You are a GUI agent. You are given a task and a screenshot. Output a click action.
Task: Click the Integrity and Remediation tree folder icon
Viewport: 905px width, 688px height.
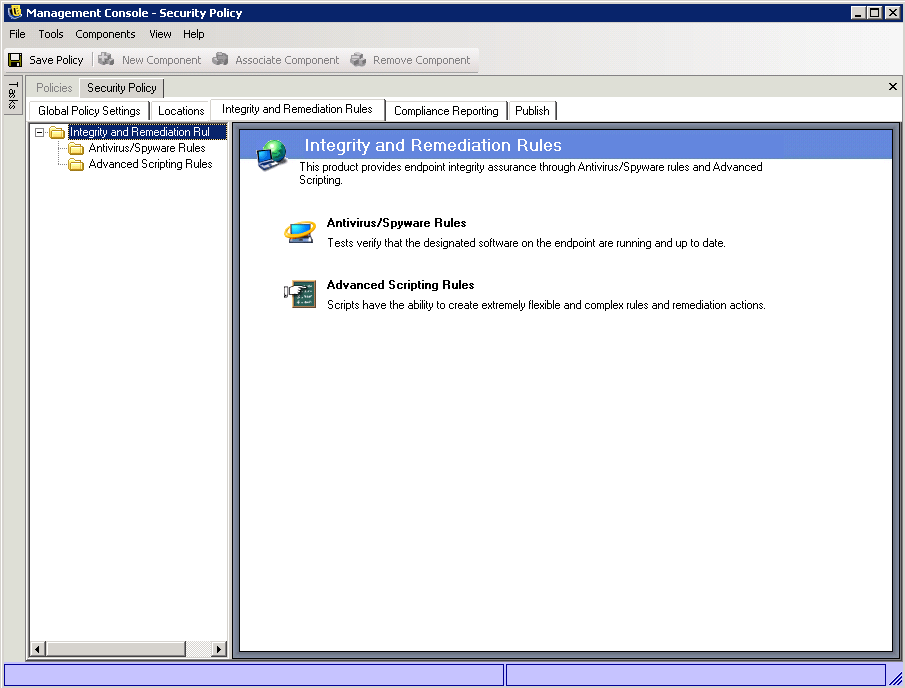tap(57, 132)
